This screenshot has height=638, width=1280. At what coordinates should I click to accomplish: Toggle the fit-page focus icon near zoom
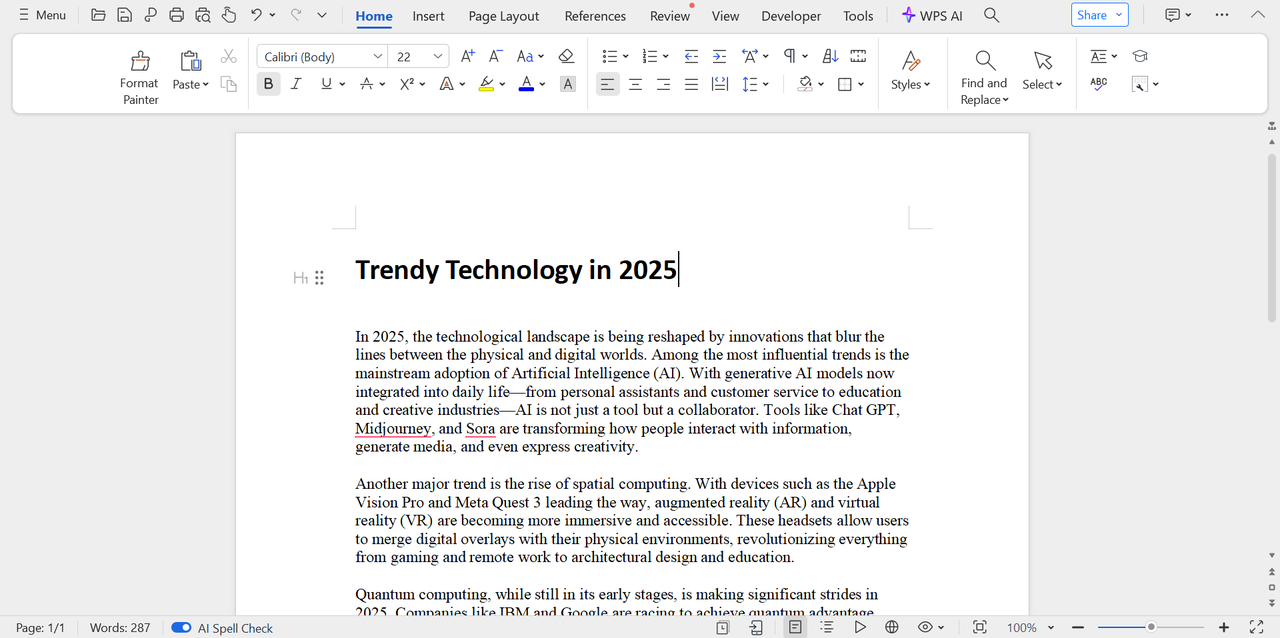(980, 627)
